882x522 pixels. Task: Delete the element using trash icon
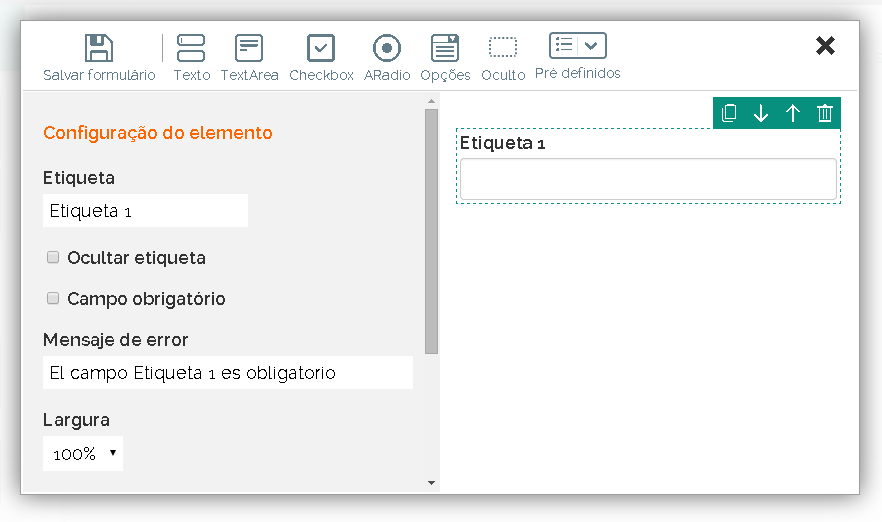pos(825,113)
